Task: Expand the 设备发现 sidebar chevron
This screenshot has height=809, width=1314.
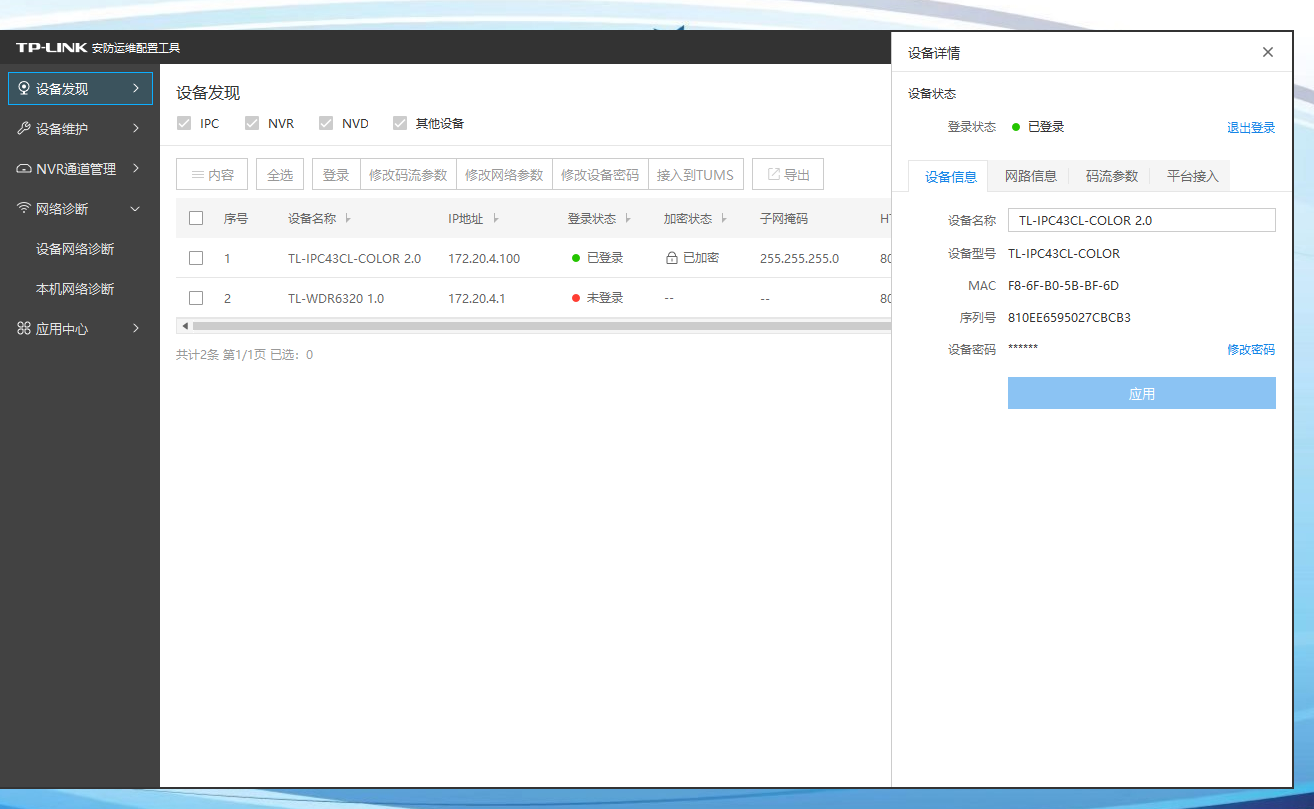Action: tap(135, 88)
